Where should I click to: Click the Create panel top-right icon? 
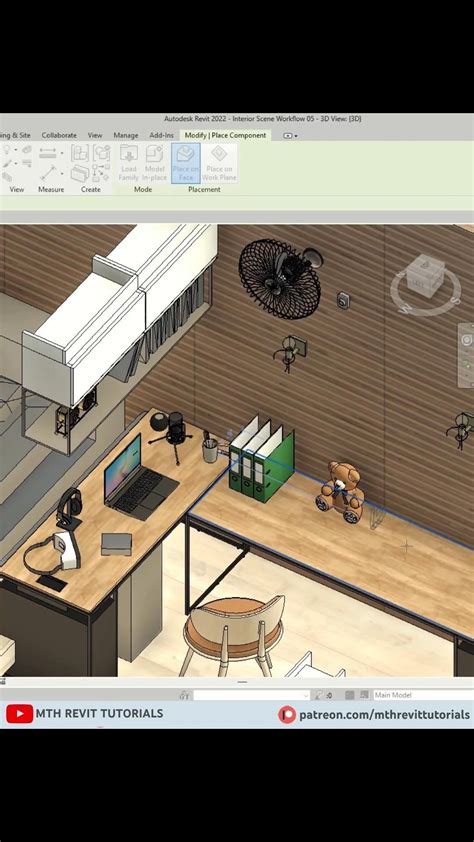[101, 153]
